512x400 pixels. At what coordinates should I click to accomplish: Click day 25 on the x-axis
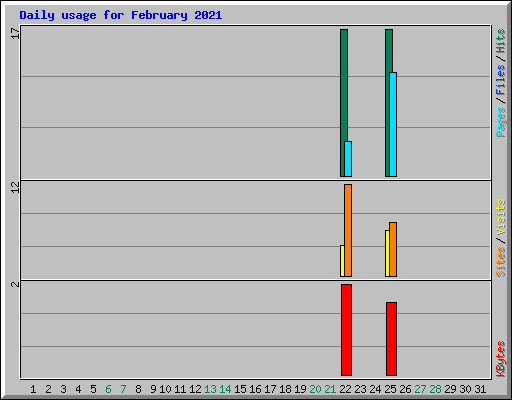(390, 389)
